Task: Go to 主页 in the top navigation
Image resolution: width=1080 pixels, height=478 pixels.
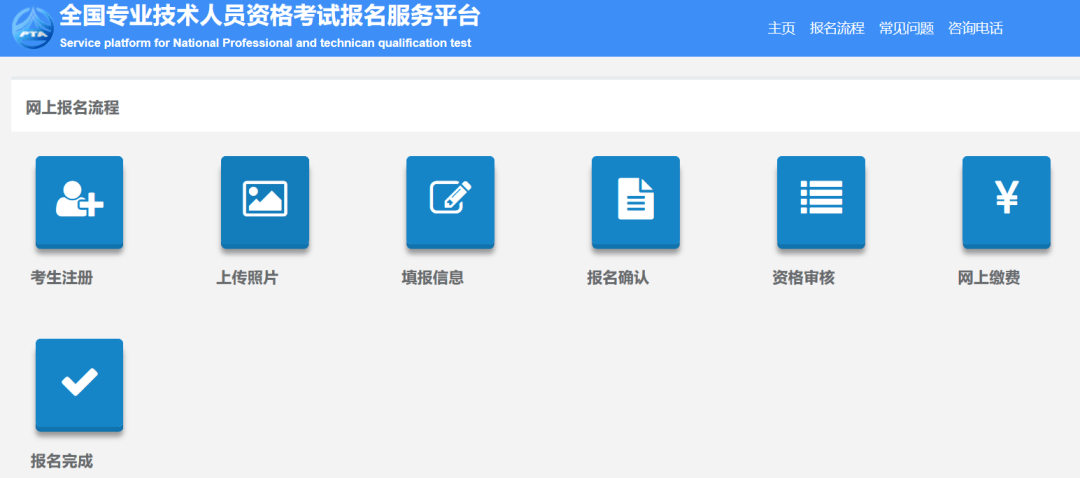Action: [781, 28]
